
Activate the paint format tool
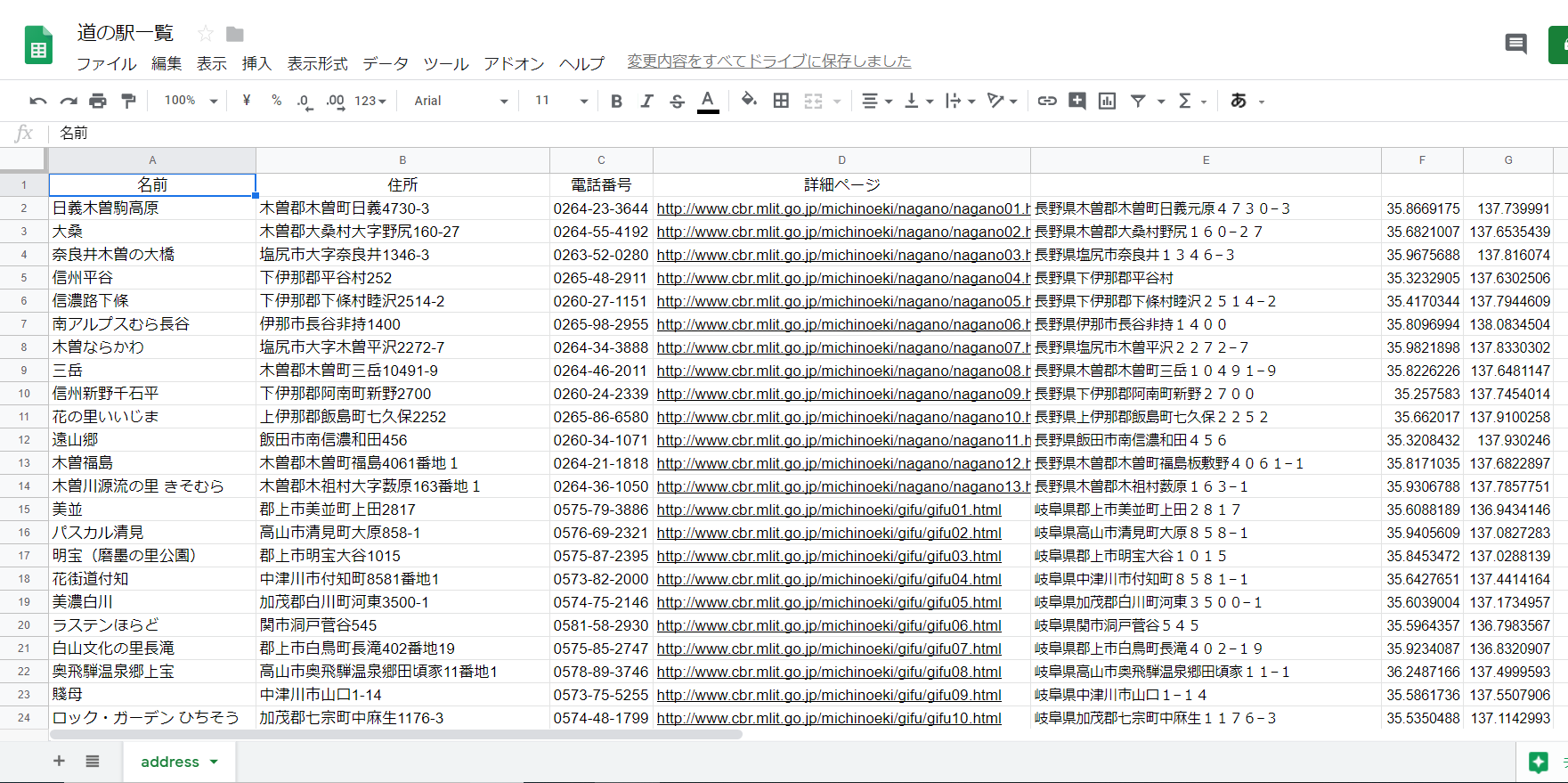click(128, 101)
